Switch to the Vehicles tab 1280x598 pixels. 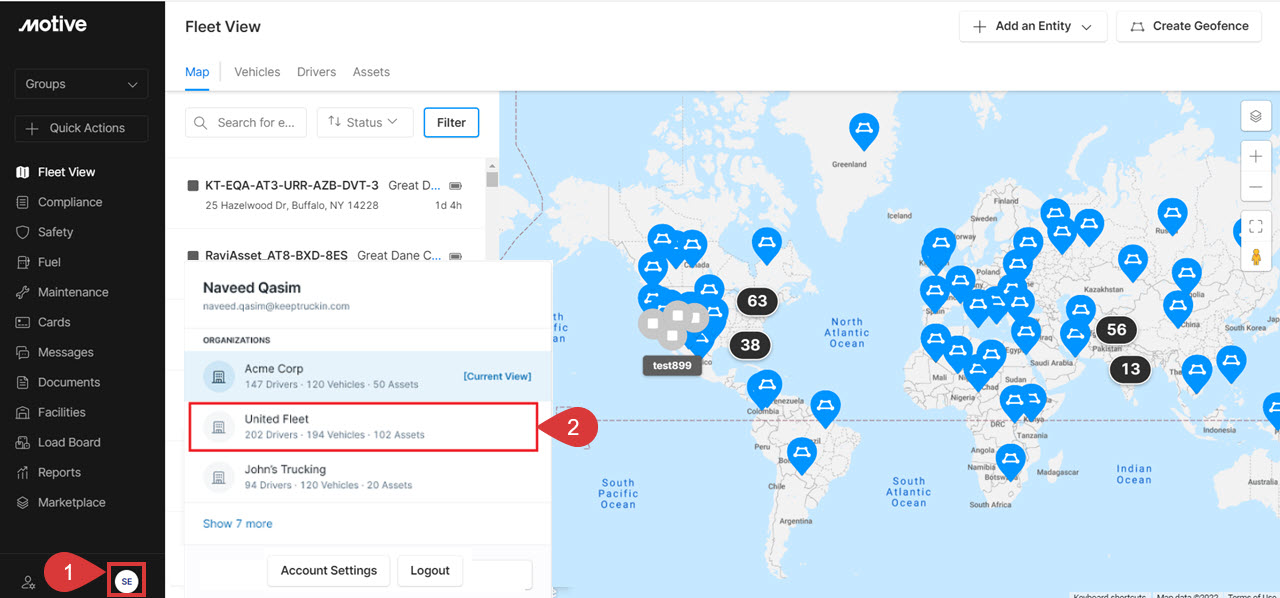pos(257,72)
